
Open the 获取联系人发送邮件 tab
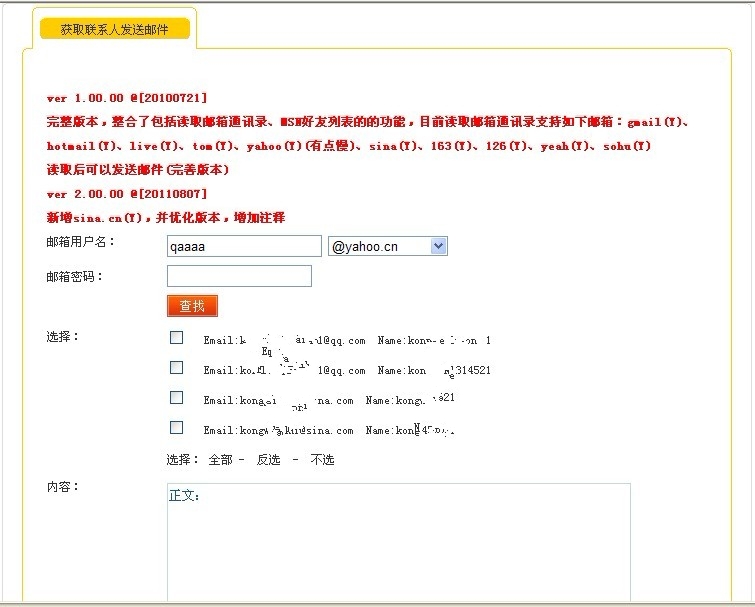[x=115, y=29]
